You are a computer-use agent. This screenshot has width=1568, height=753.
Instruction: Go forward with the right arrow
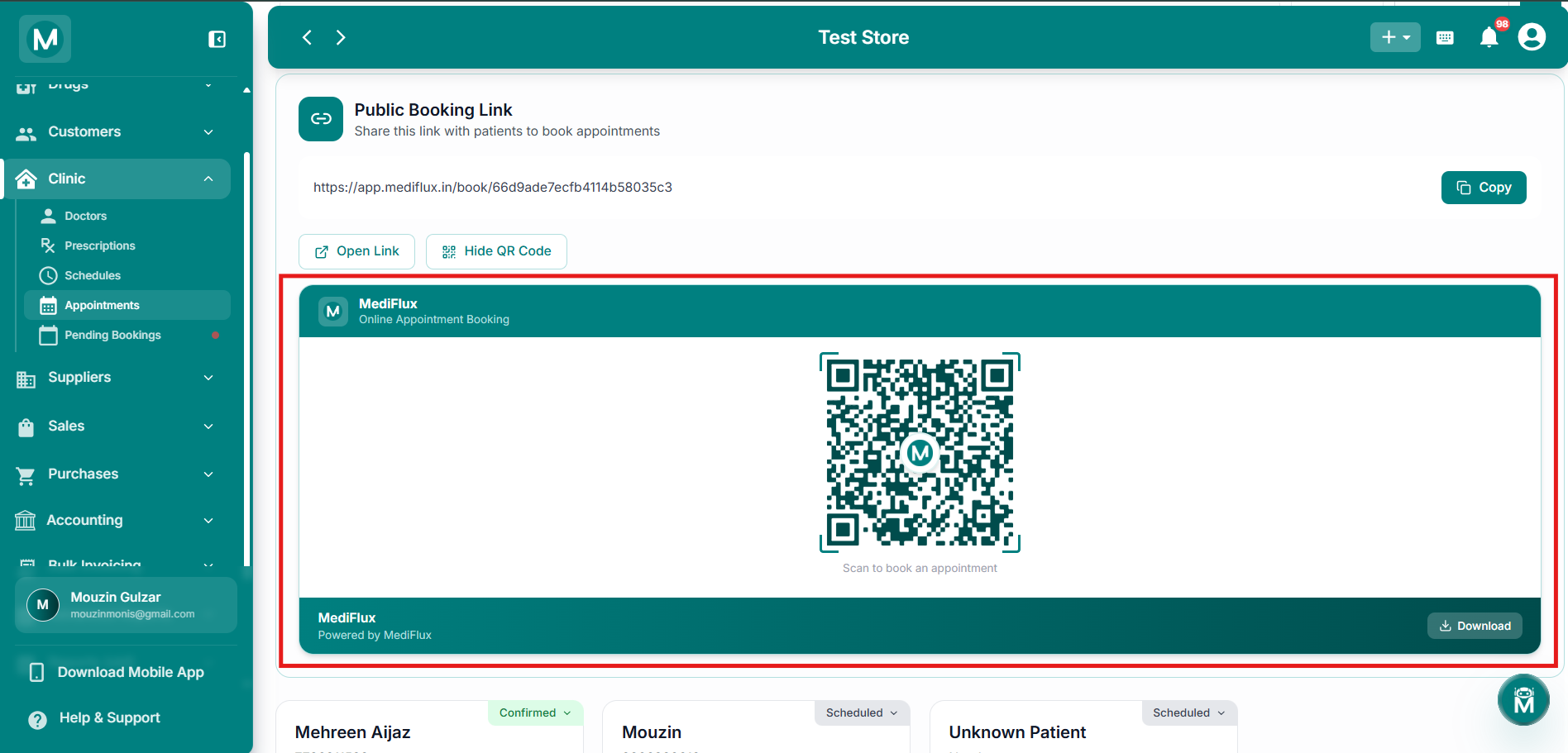pyautogui.click(x=341, y=37)
